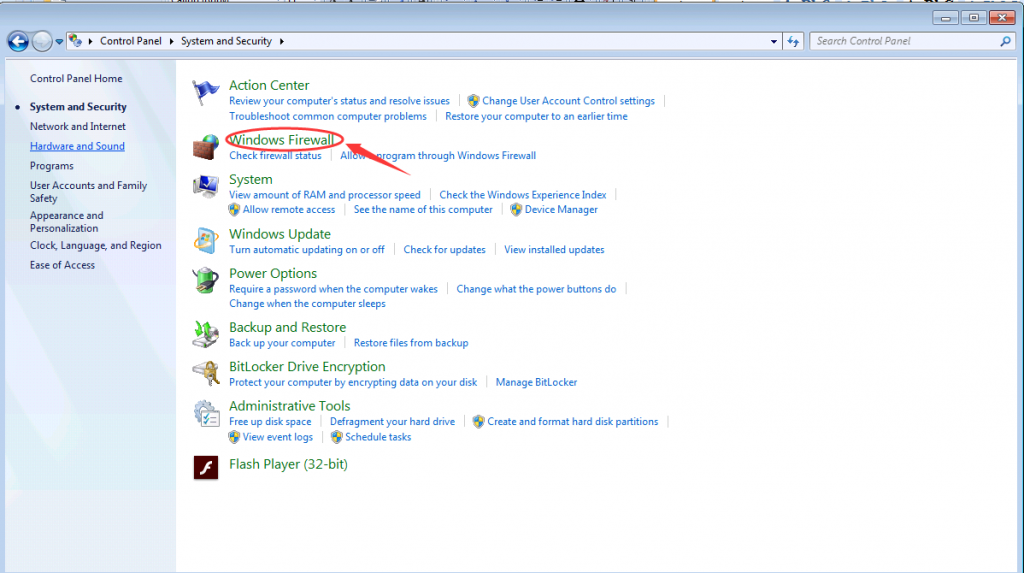The height and width of the screenshot is (573, 1024).
Task: Click Manage BitLocker
Action: point(536,382)
